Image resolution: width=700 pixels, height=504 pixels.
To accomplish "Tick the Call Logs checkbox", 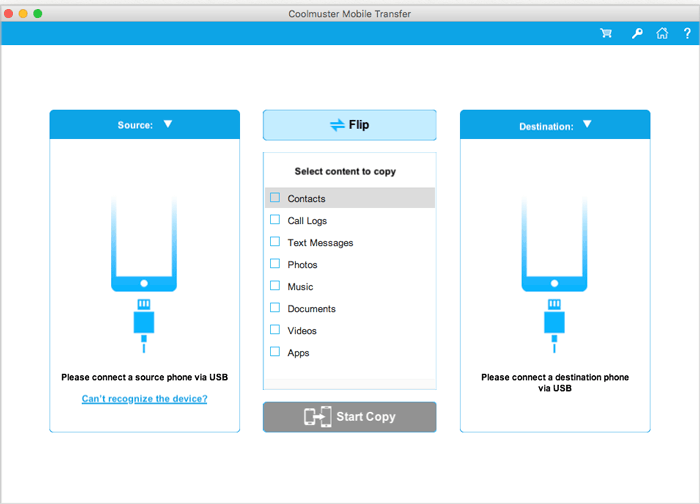I will [275, 220].
